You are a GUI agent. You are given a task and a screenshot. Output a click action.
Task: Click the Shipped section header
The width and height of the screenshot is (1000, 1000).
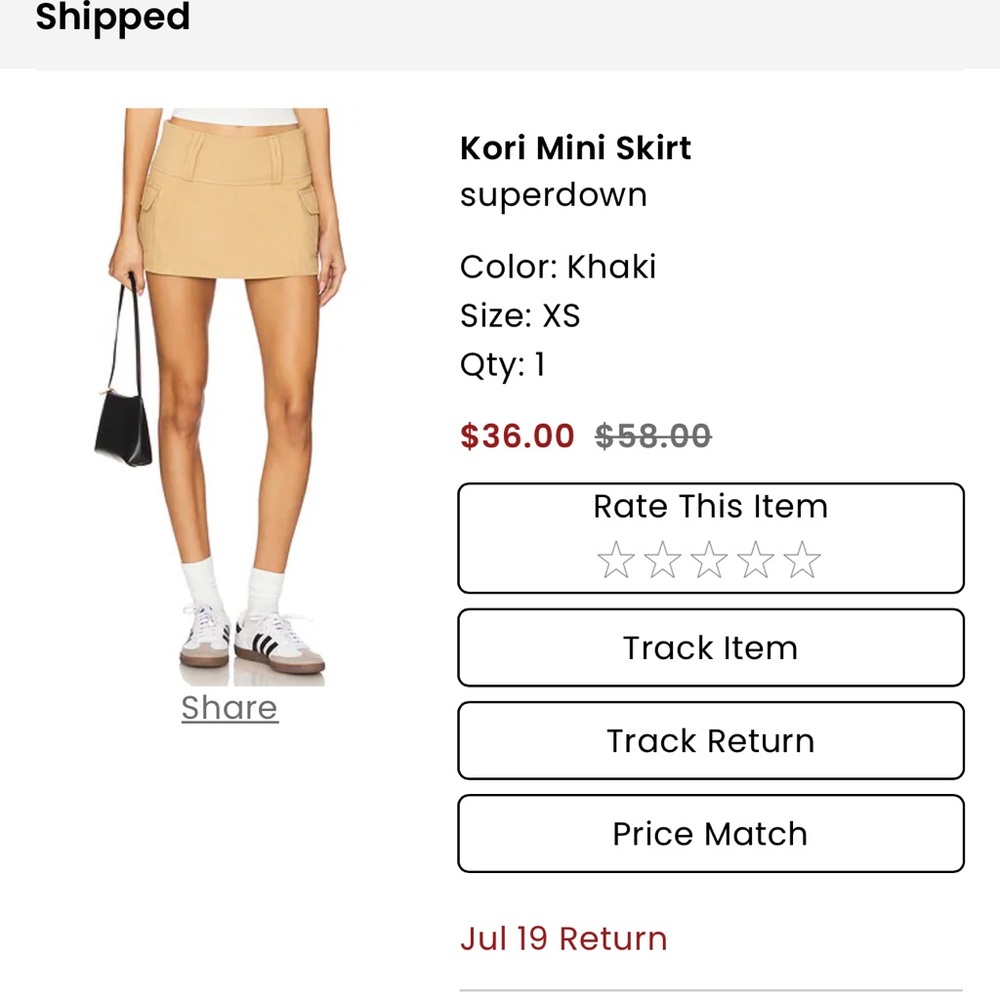[112, 17]
